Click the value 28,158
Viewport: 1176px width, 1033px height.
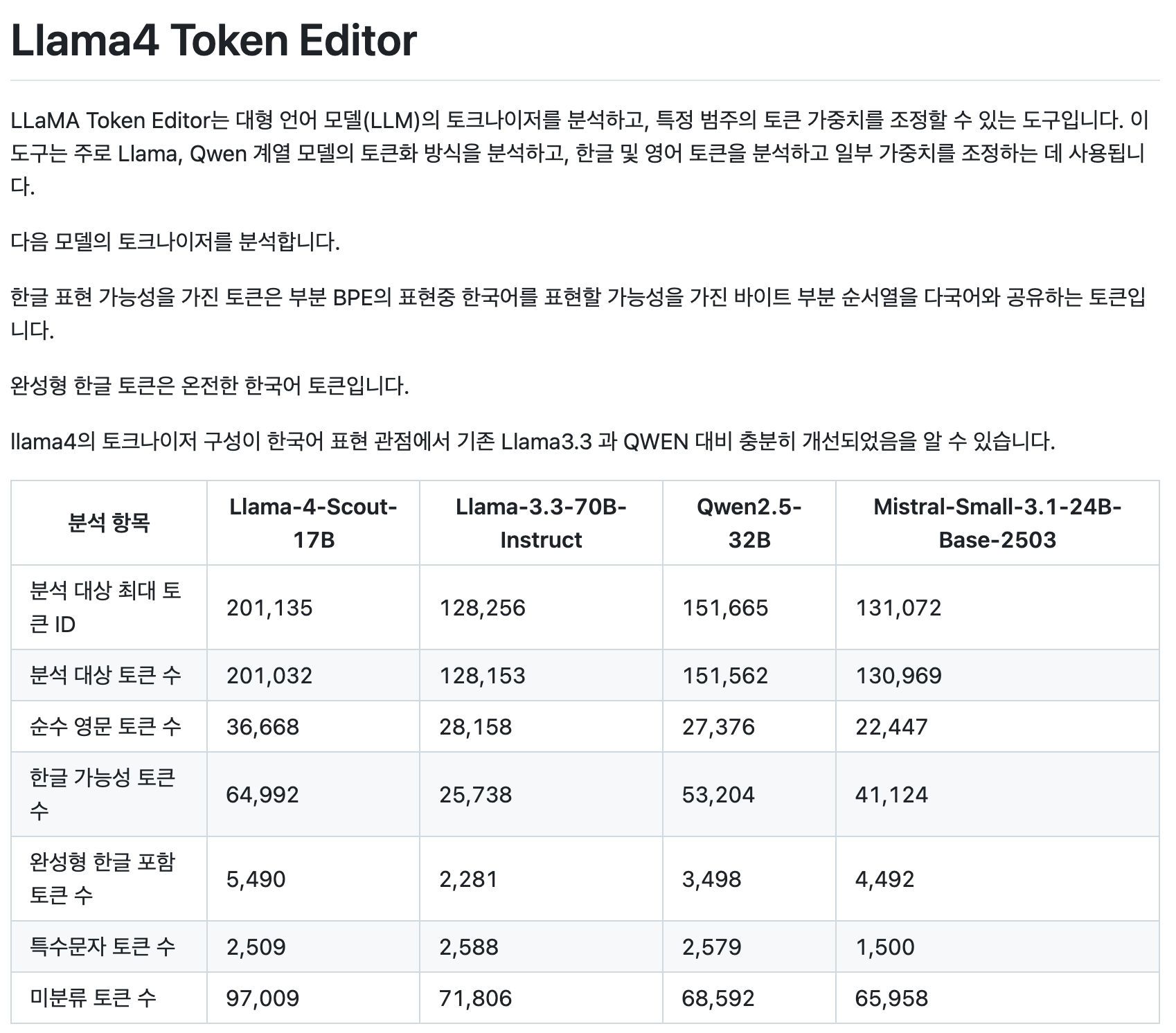(x=476, y=727)
